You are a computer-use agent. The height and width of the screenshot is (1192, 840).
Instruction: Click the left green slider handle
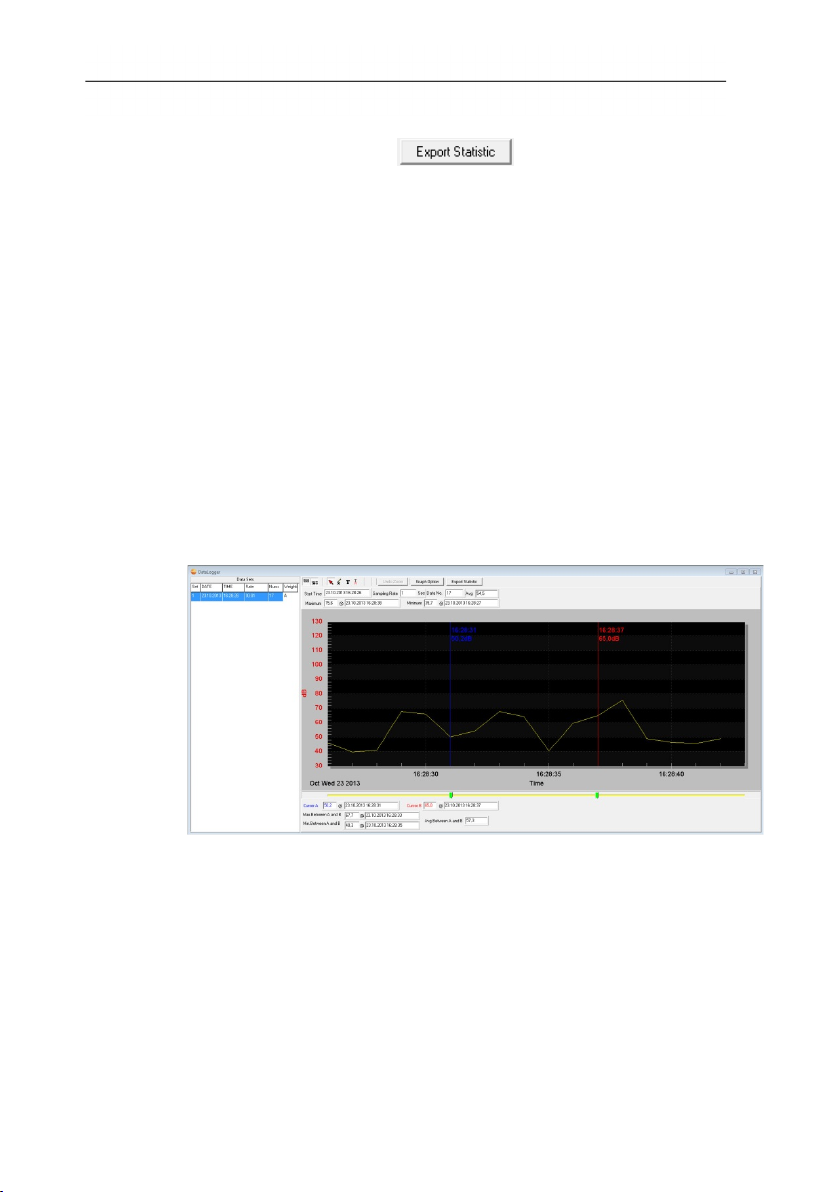point(451,795)
